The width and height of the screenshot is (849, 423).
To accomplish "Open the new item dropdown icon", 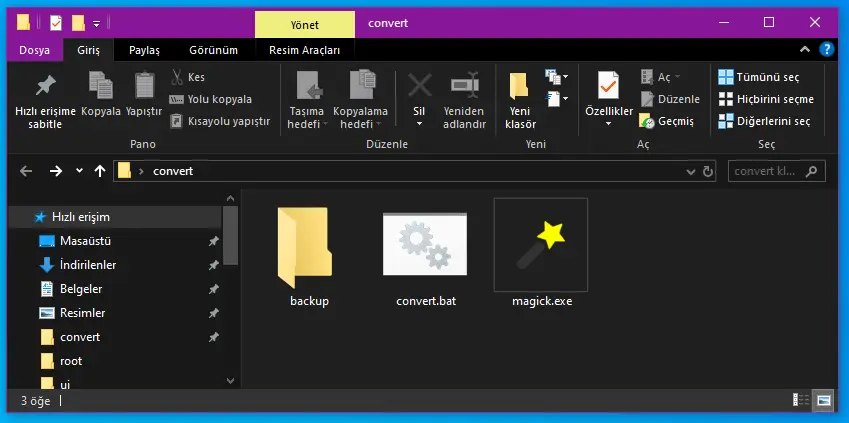I will point(556,77).
